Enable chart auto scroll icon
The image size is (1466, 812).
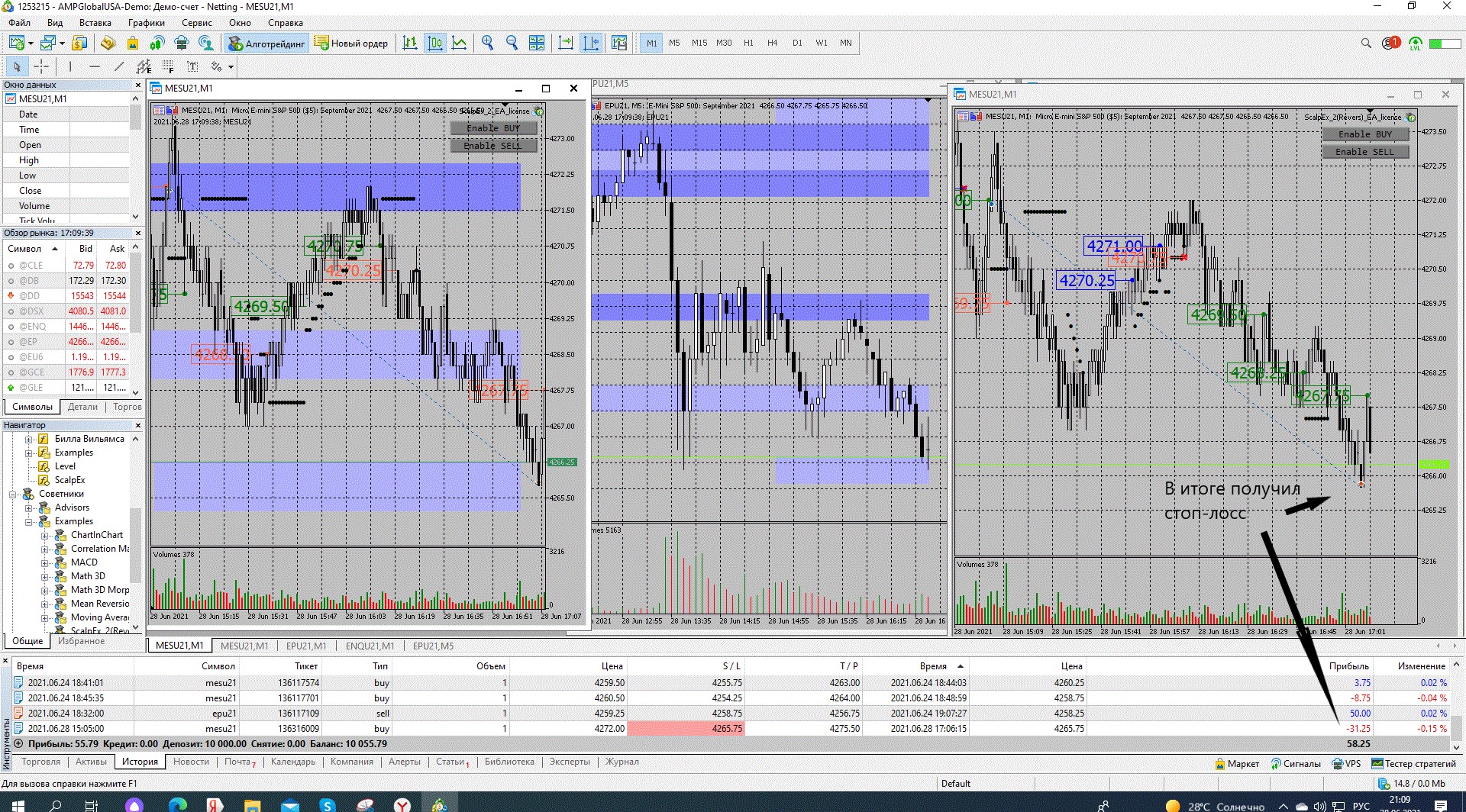click(x=566, y=43)
